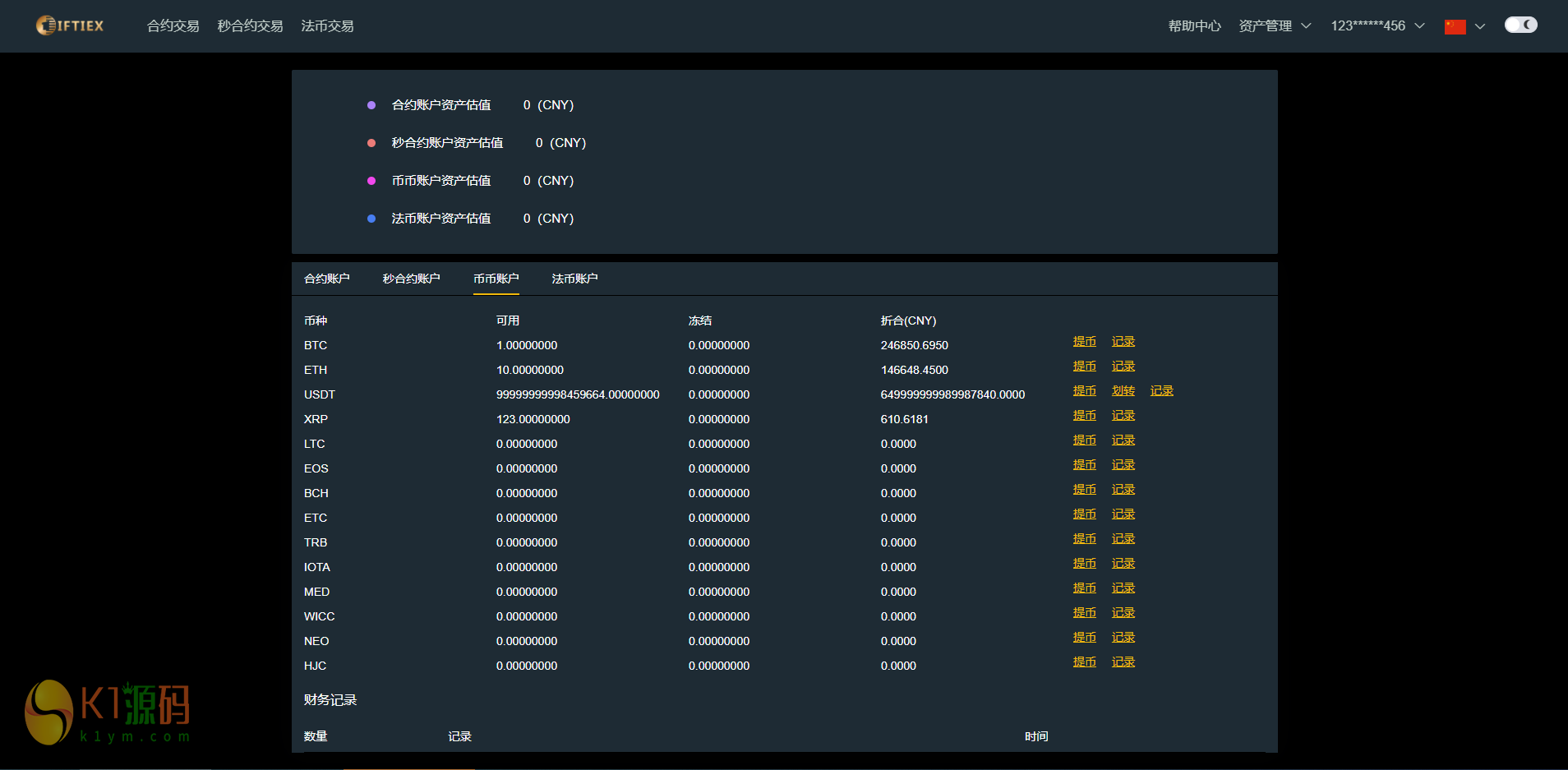This screenshot has height=770, width=1568.
Task: Switch to the 合约账户 tab
Action: point(326,279)
